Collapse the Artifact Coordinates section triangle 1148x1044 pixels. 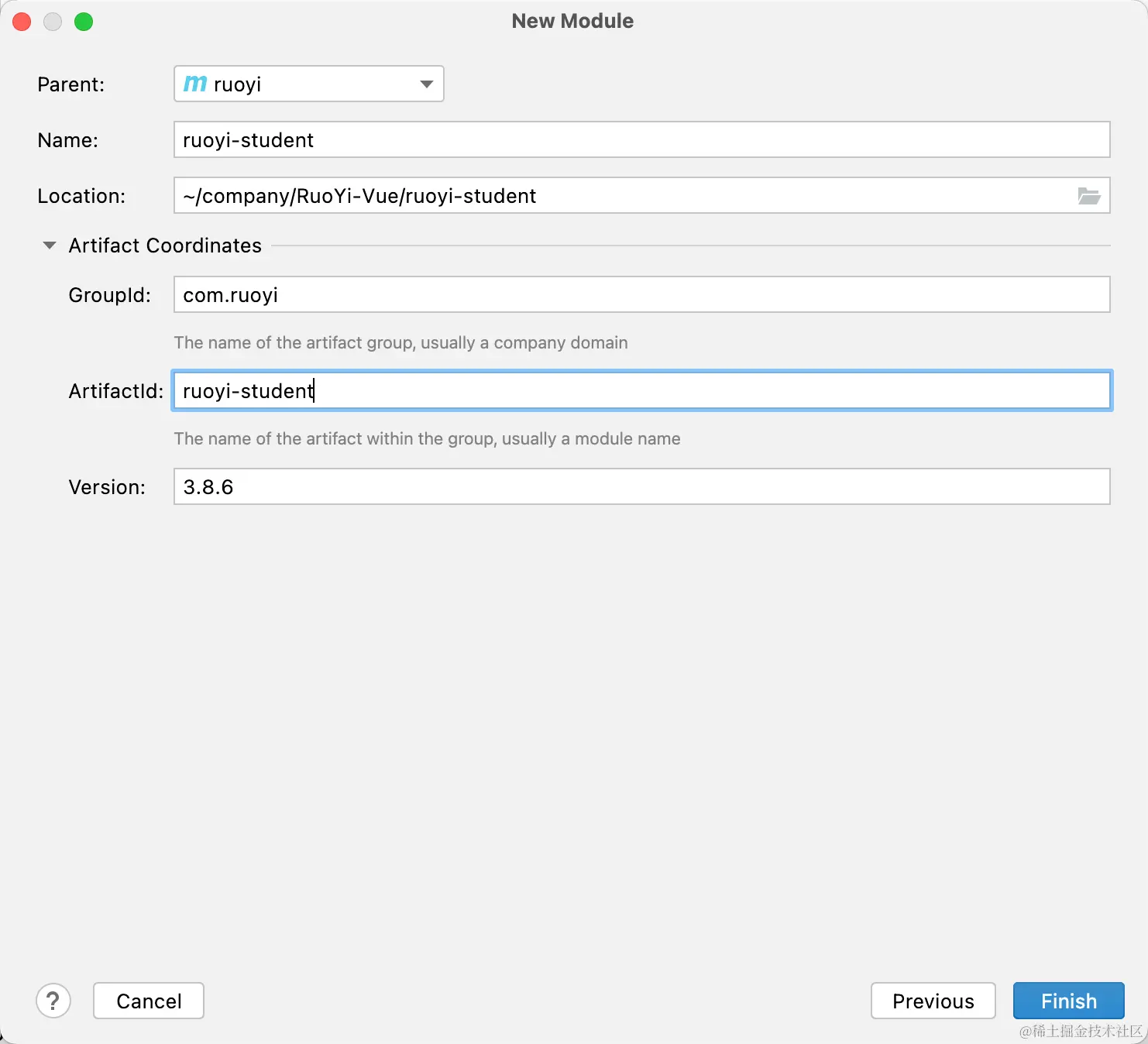[x=50, y=246]
